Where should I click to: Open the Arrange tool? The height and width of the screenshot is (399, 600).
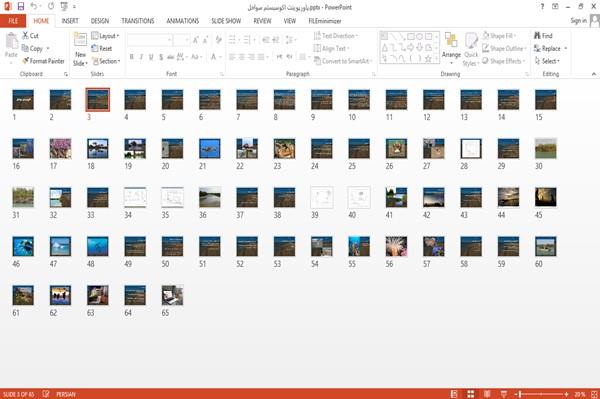[x=451, y=48]
